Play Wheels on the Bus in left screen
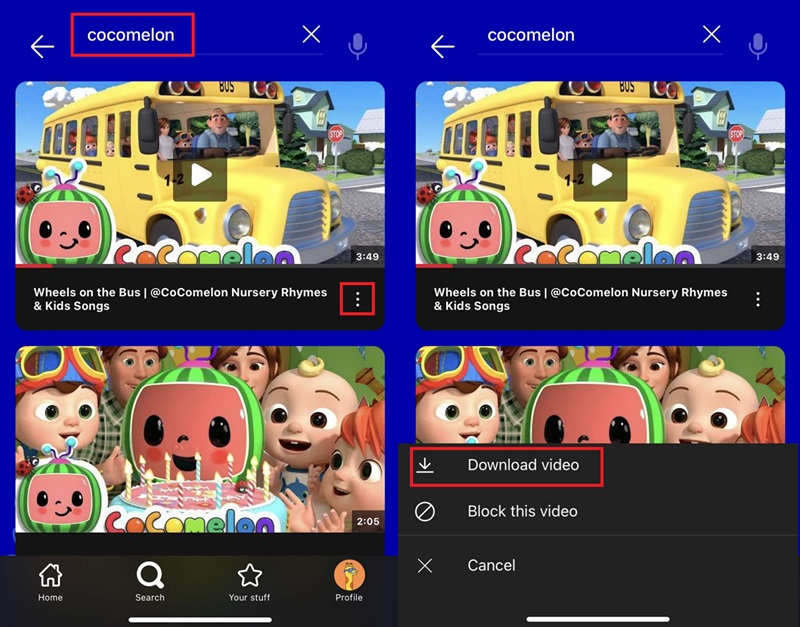800x627 pixels. [x=200, y=177]
